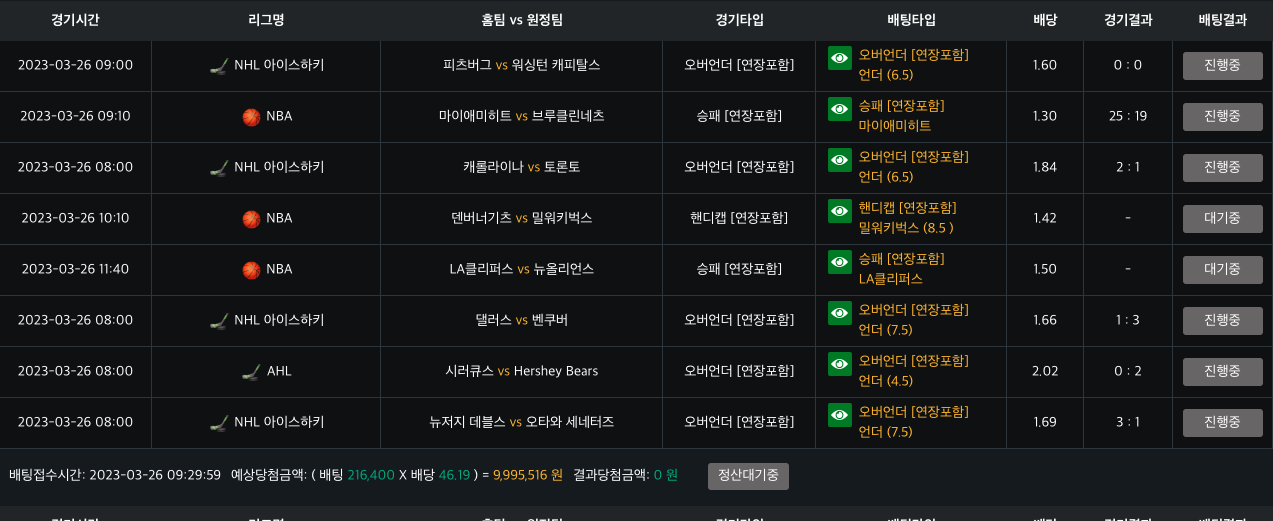The height and width of the screenshot is (521, 1273).
Task: Click the 9,995,516 원 expected payout amount
Action: click(528, 475)
